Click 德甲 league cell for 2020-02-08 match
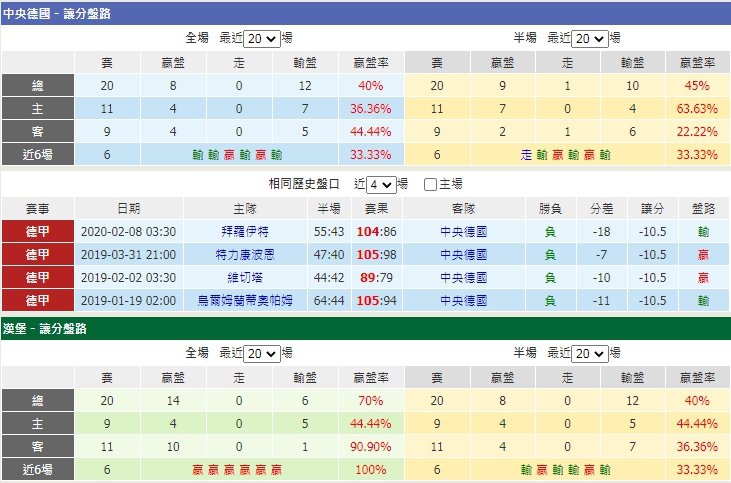The width and height of the screenshot is (731, 483). click(x=38, y=232)
